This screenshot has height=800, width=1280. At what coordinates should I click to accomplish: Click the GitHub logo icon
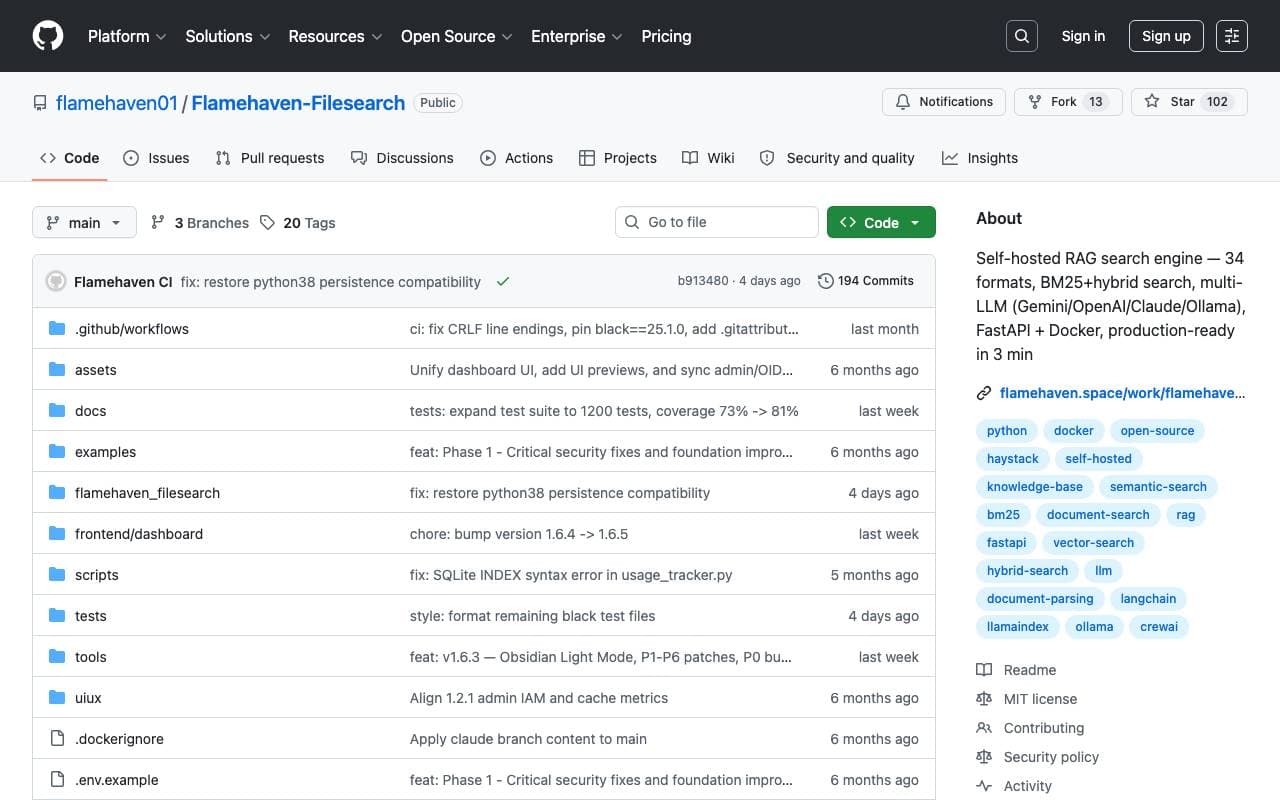click(x=48, y=36)
